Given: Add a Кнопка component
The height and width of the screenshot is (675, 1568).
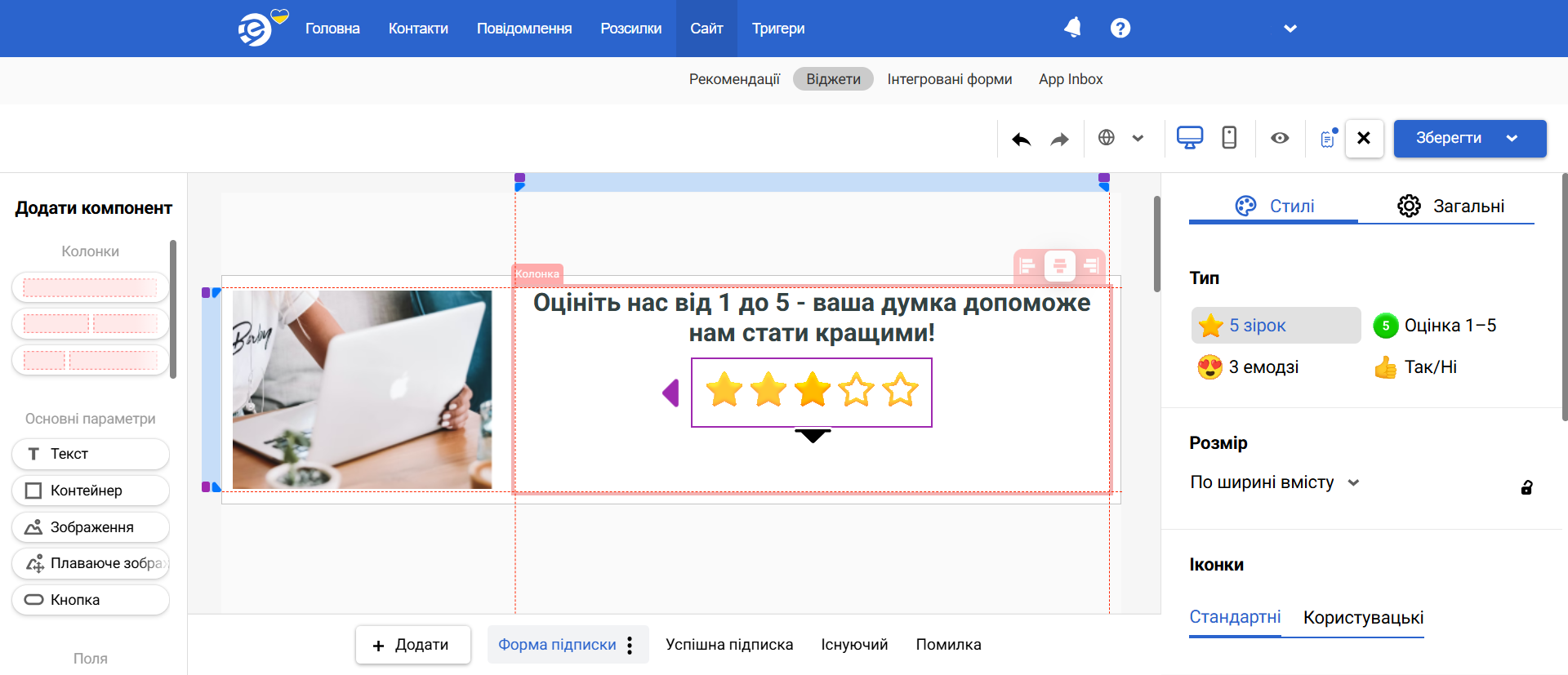Looking at the screenshot, I should [91, 600].
